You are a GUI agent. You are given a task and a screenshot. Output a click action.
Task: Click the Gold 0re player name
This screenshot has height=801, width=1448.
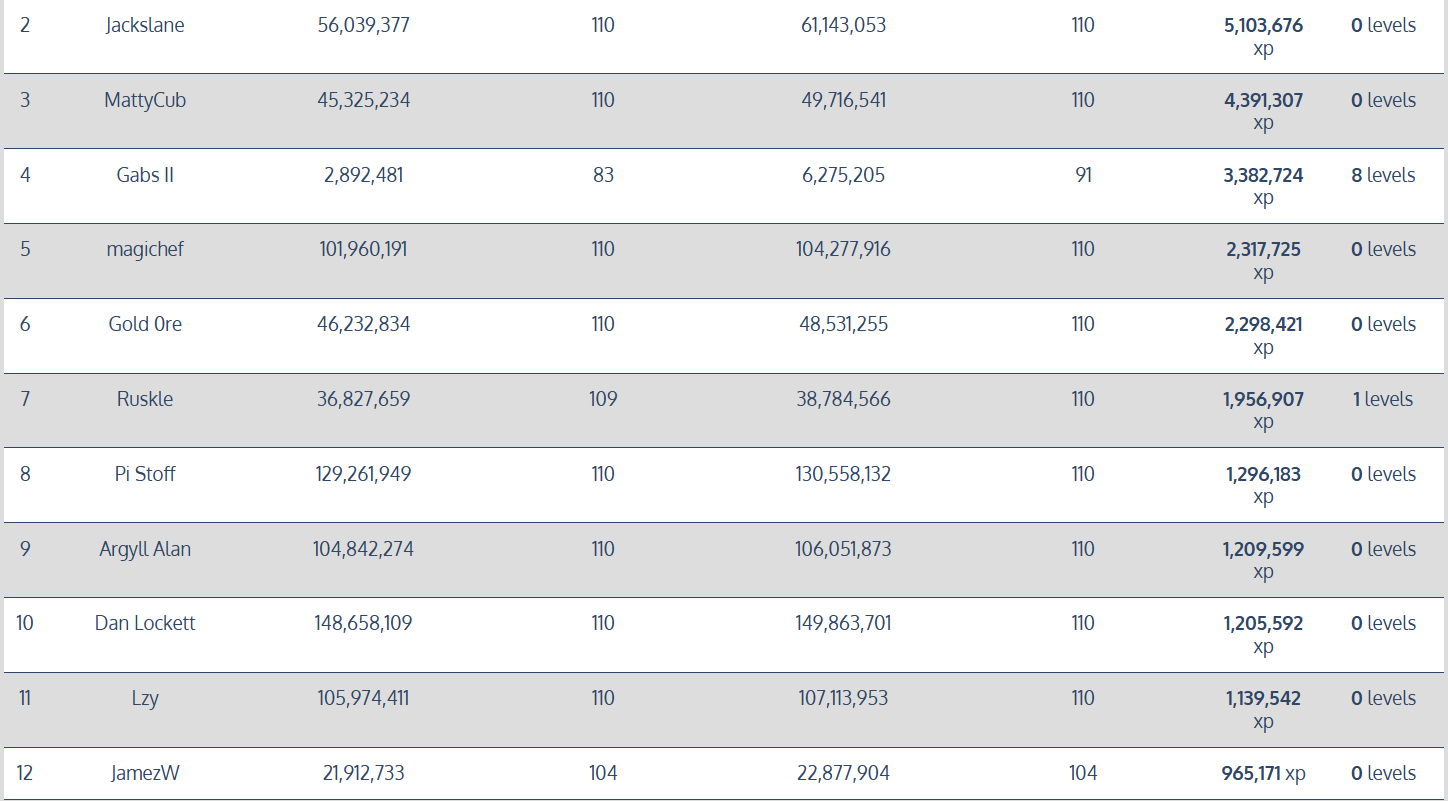145,324
